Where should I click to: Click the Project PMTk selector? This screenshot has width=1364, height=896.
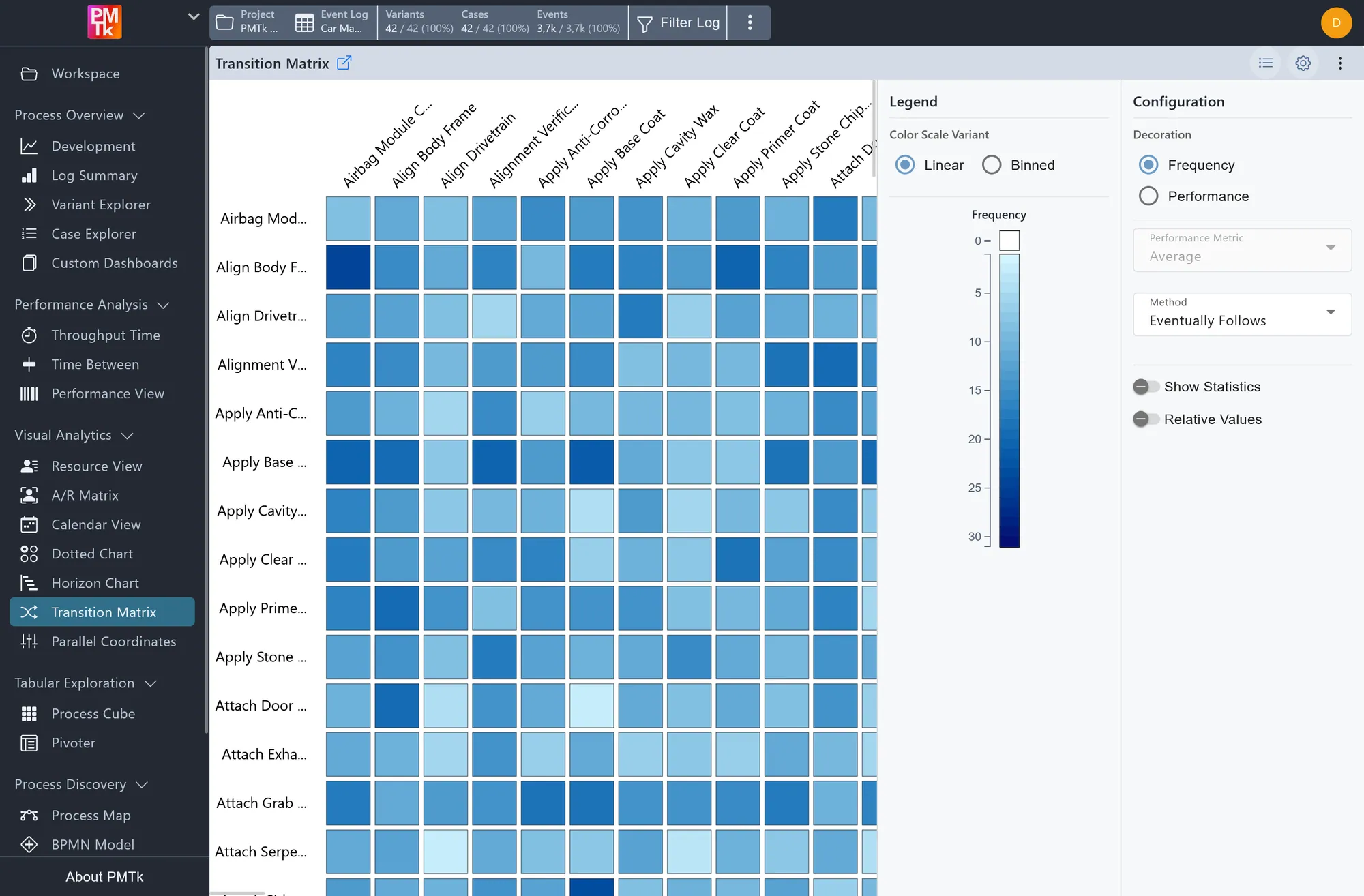coord(248,22)
